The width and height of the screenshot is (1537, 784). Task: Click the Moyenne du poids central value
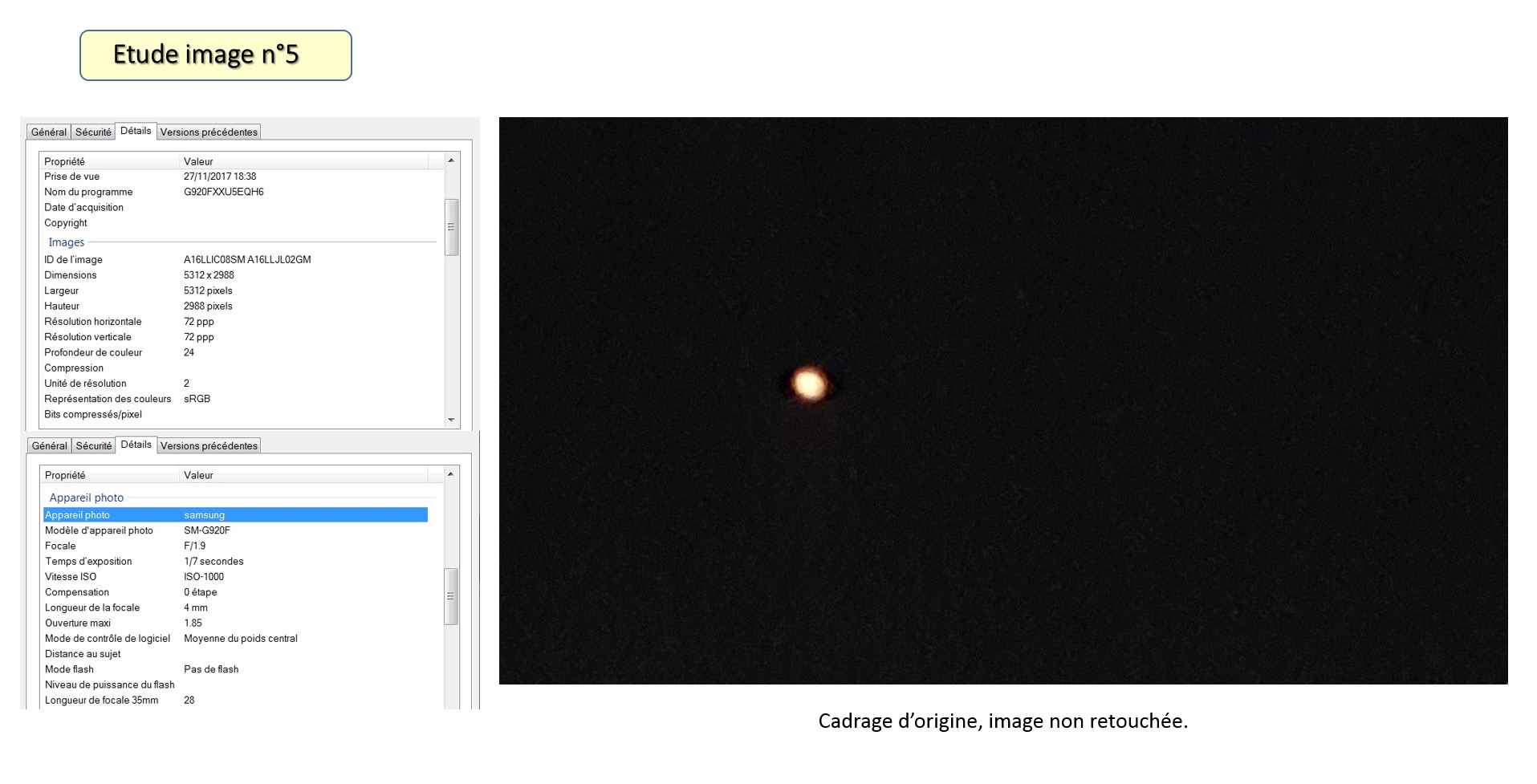[241, 639]
